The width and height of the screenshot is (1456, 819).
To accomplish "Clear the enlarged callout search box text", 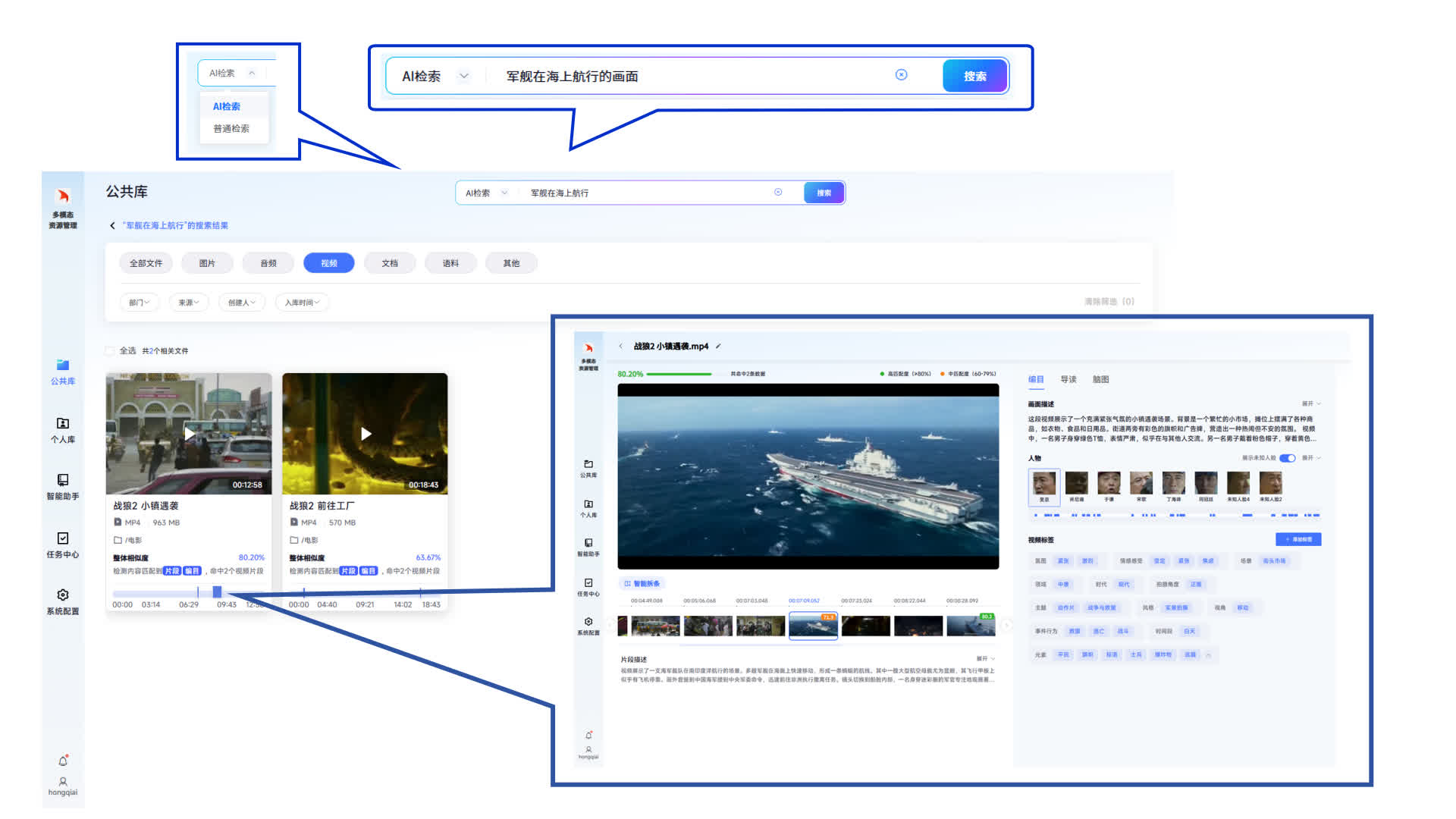I will [x=901, y=75].
